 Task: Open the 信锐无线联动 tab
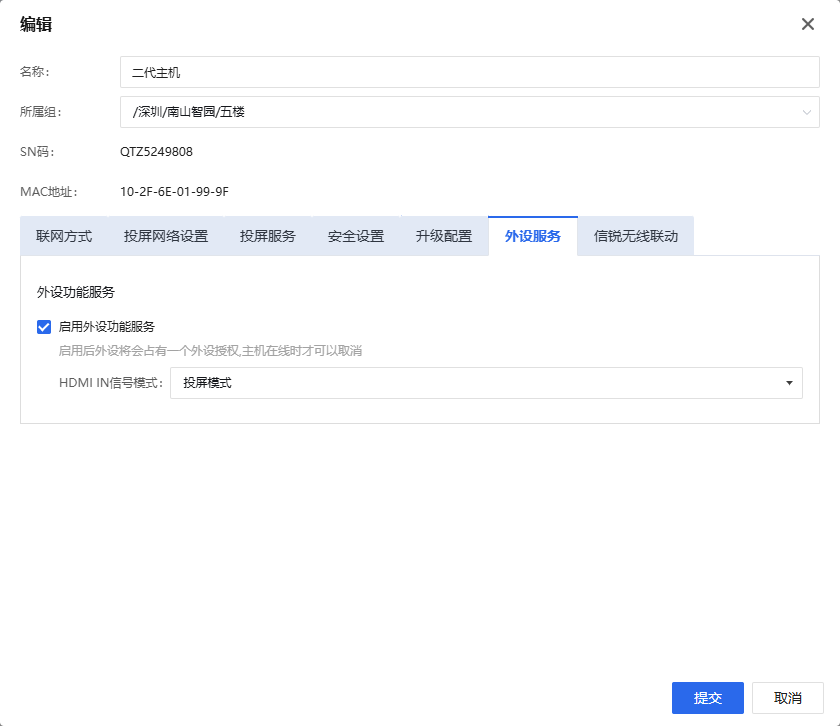[x=636, y=237]
